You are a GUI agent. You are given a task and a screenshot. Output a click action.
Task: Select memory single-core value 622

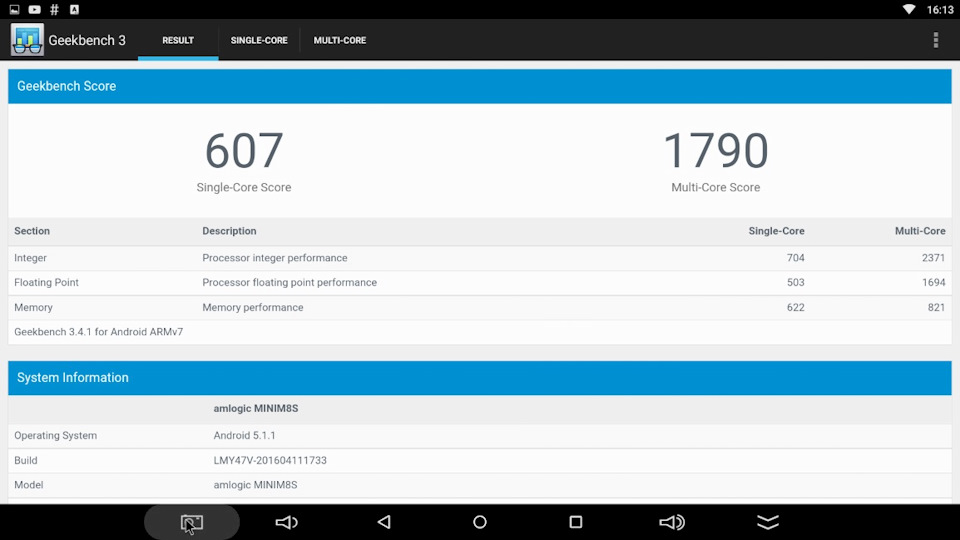pos(795,307)
